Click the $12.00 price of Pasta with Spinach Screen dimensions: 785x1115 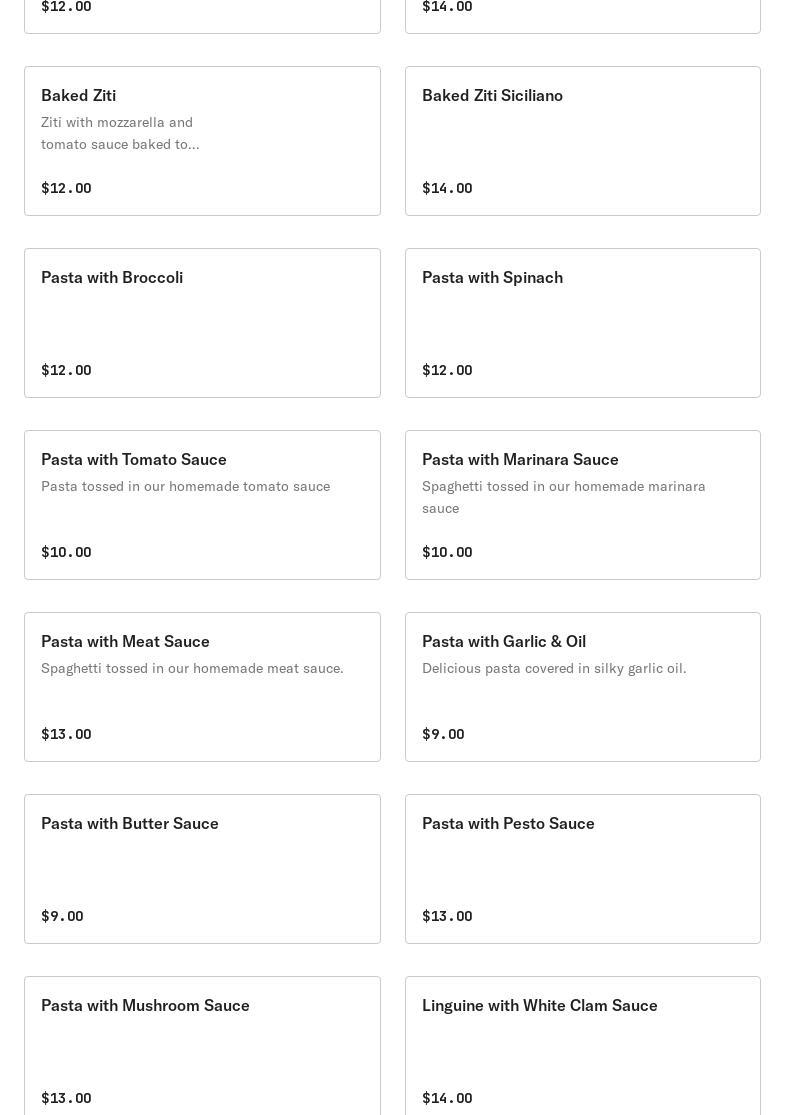click(x=447, y=370)
